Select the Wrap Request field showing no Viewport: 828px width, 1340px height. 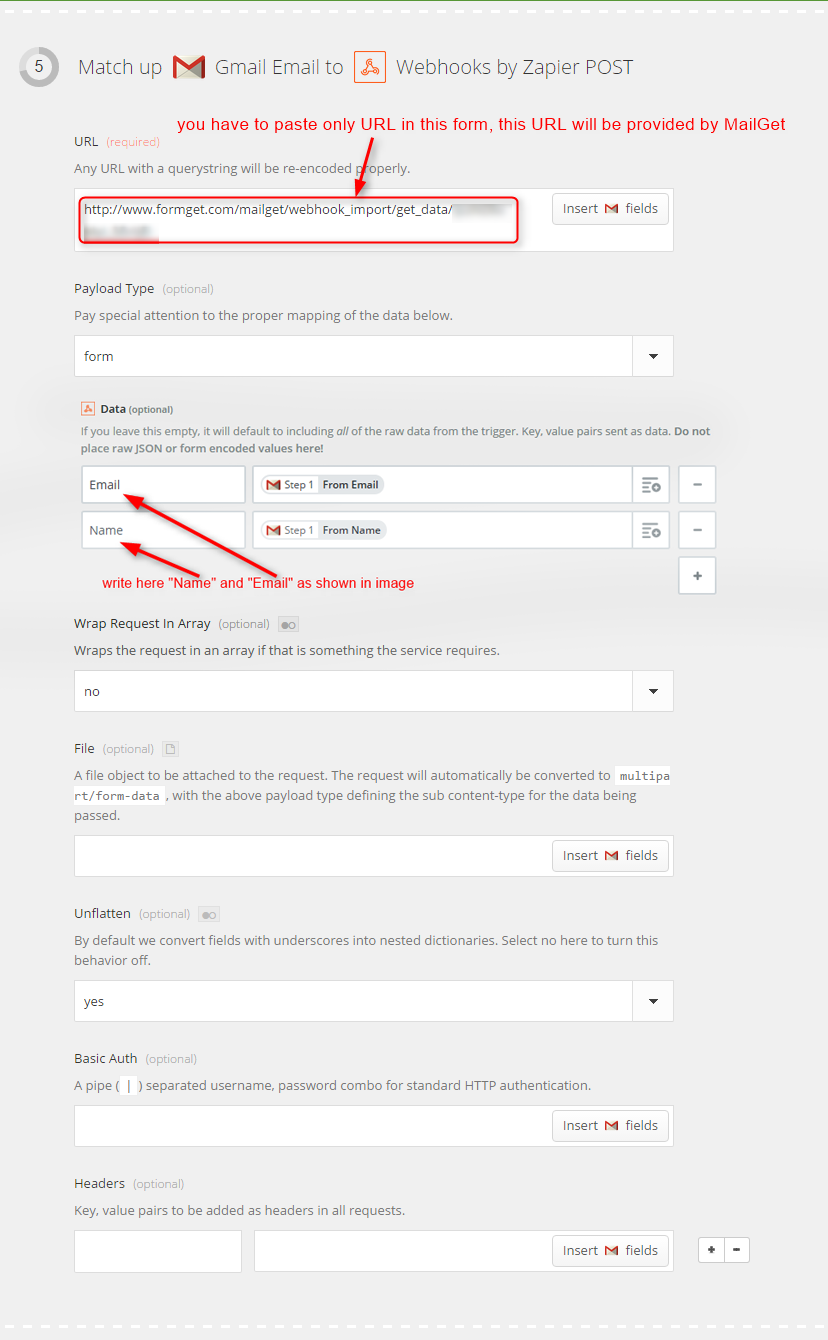[x=354, y=691]
